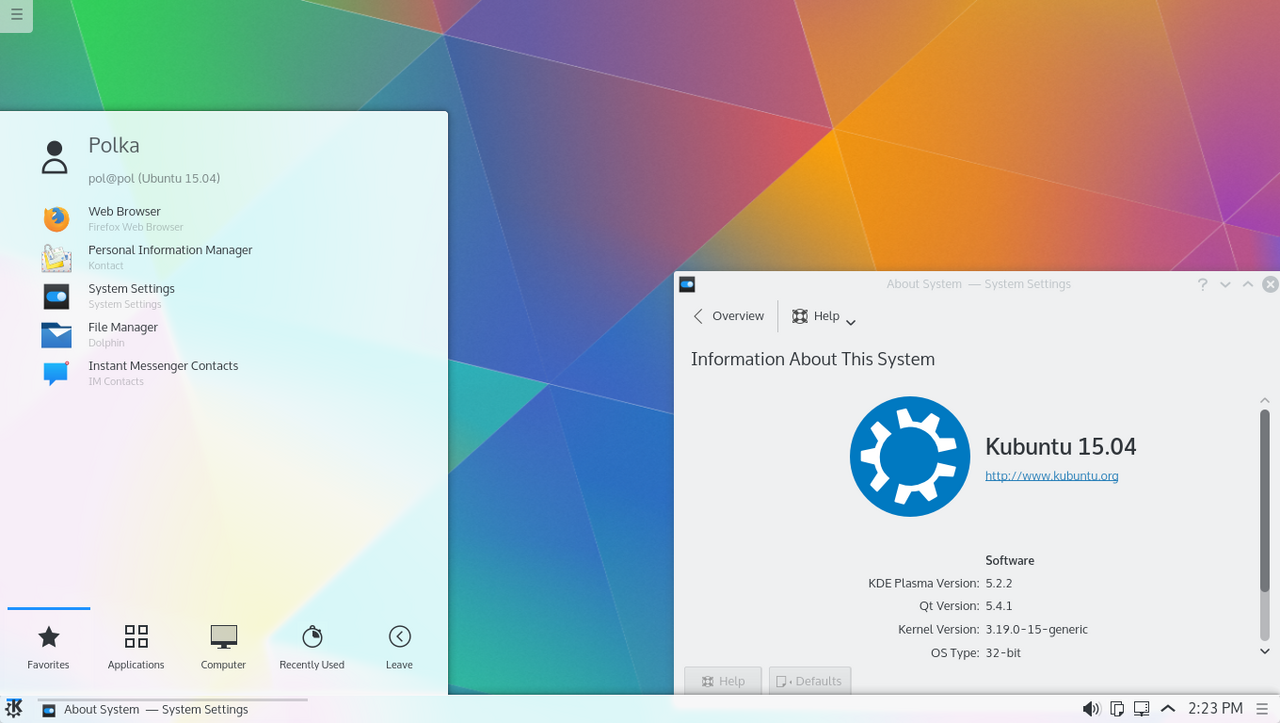Open Dolphin File Manager icon
The width and height of the screenshot is (1280, 723).
point(56,334)
